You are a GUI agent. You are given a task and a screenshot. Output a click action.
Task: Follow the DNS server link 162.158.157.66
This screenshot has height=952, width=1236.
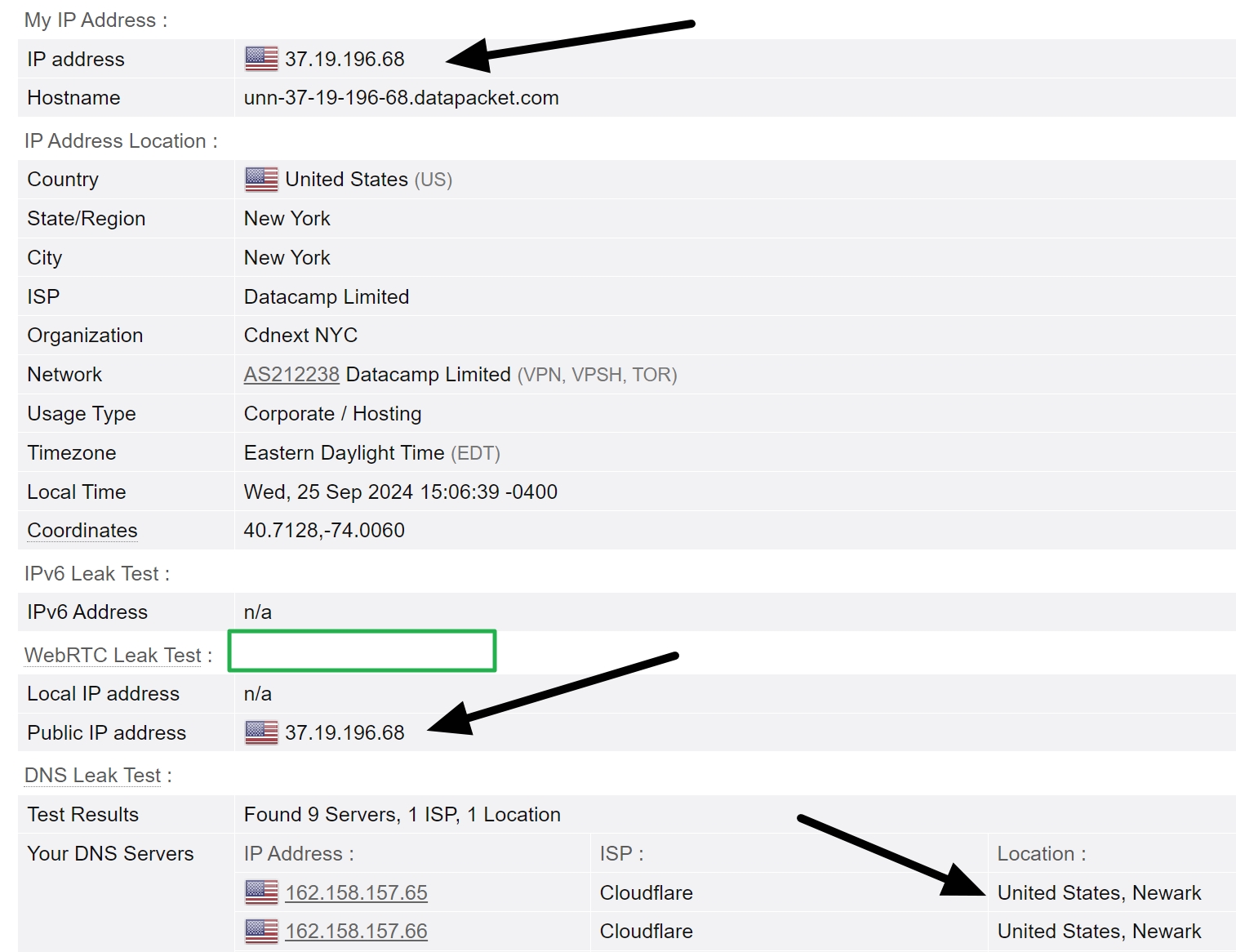point(356,931)
